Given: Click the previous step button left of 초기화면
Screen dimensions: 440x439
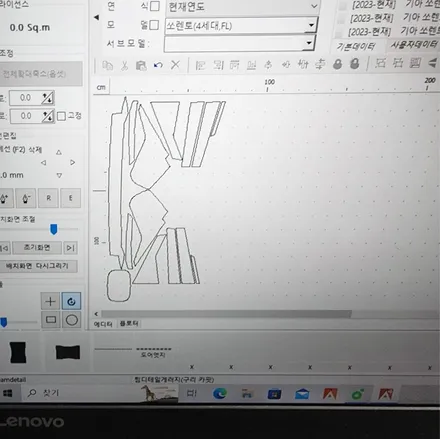Looking at the screenshot, I should pos(5,248).
